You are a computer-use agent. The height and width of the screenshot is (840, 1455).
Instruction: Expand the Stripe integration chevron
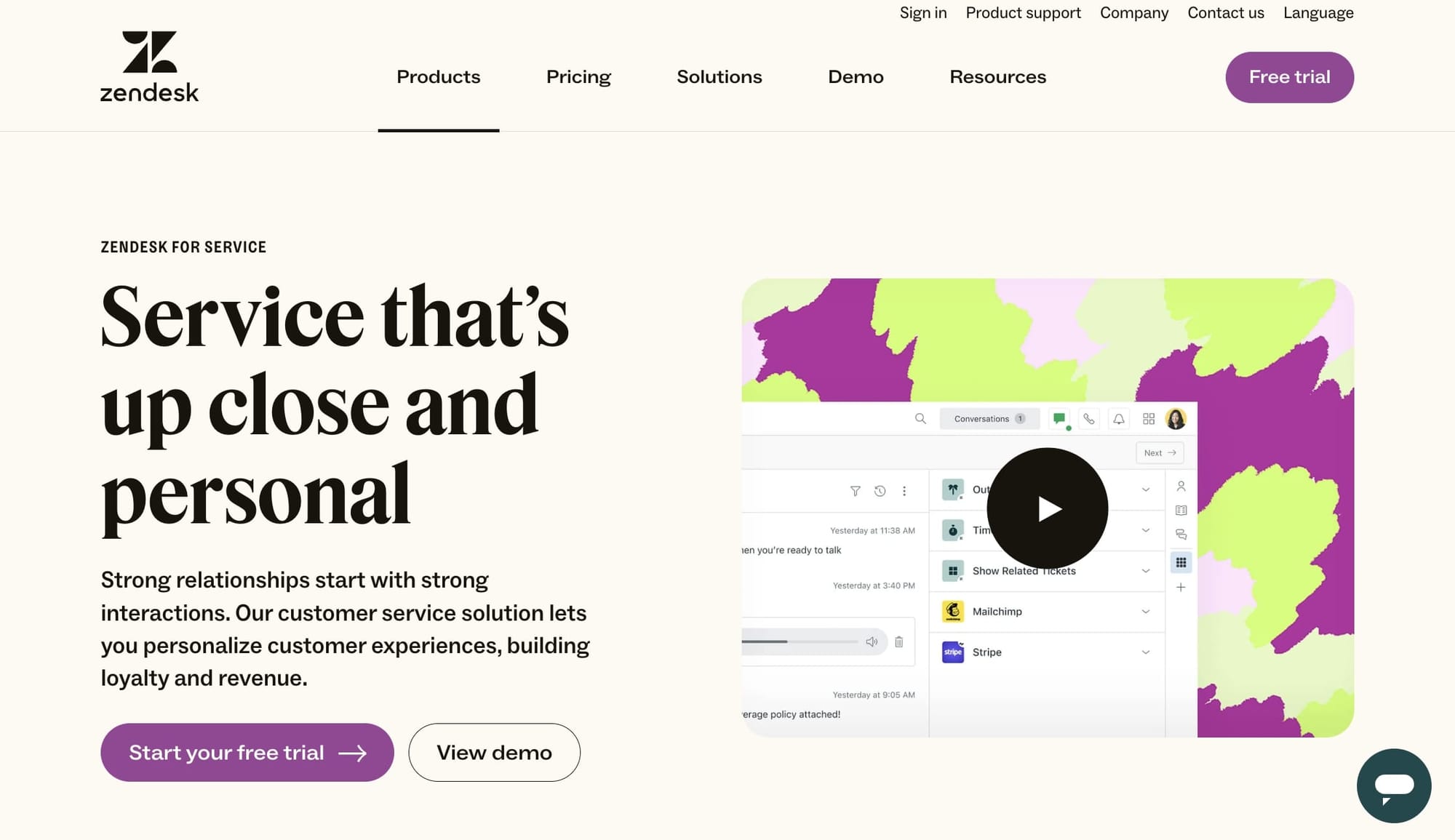[x=1146, y=652]
